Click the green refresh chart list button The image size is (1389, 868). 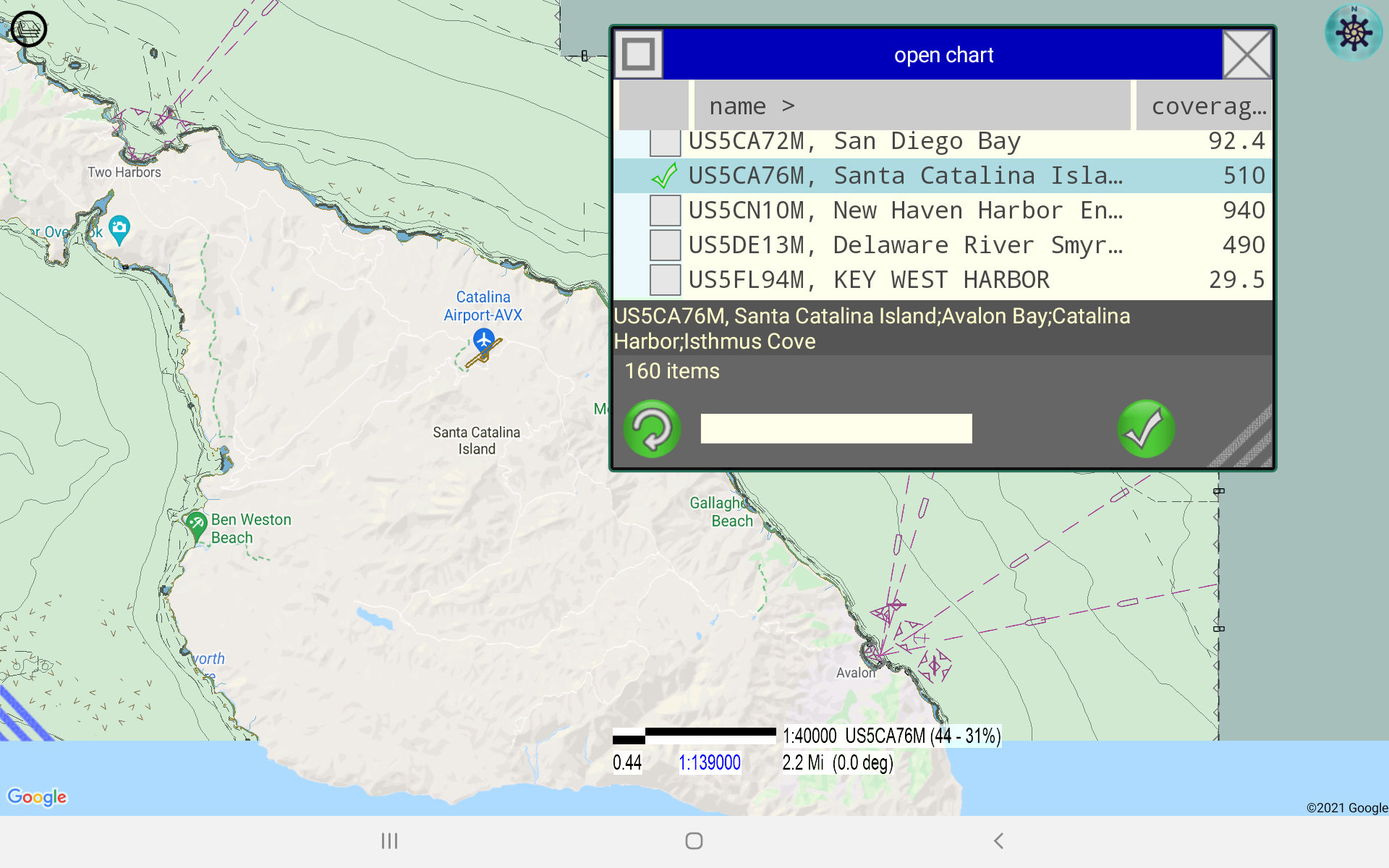tap(652, 429)
